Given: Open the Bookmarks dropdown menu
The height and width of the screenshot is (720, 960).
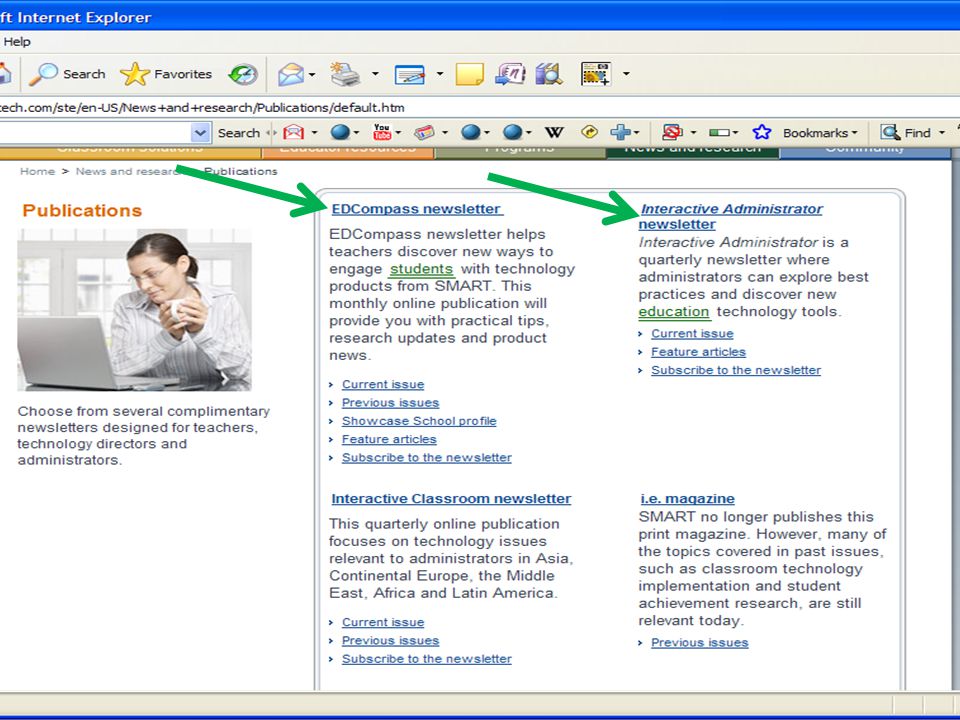Looking at the screenshot, I should click(x=820, y=133).
